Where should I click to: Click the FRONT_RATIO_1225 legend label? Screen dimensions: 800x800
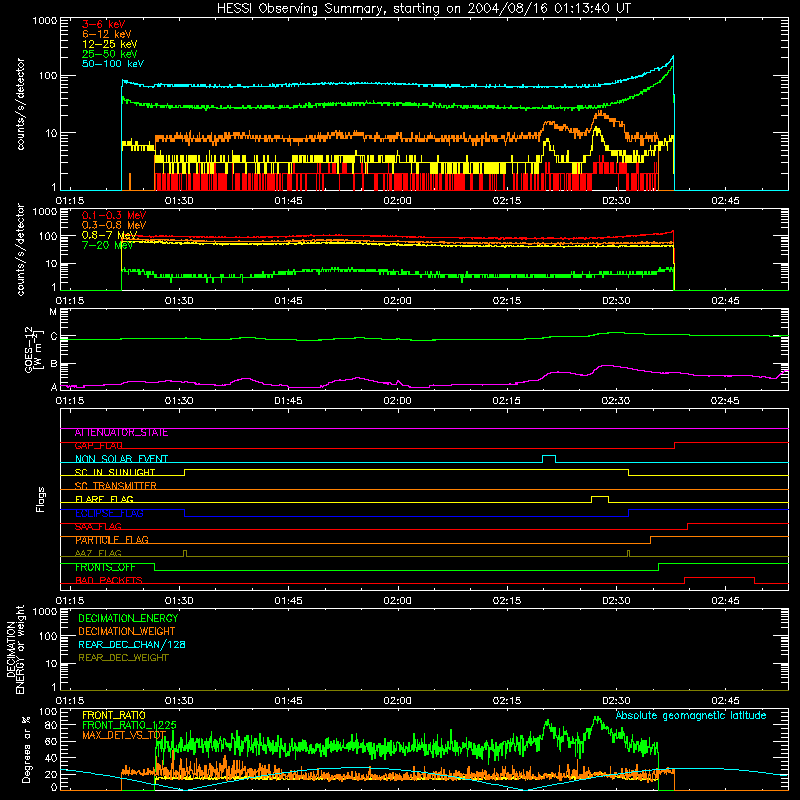click(x=129, y=725)
